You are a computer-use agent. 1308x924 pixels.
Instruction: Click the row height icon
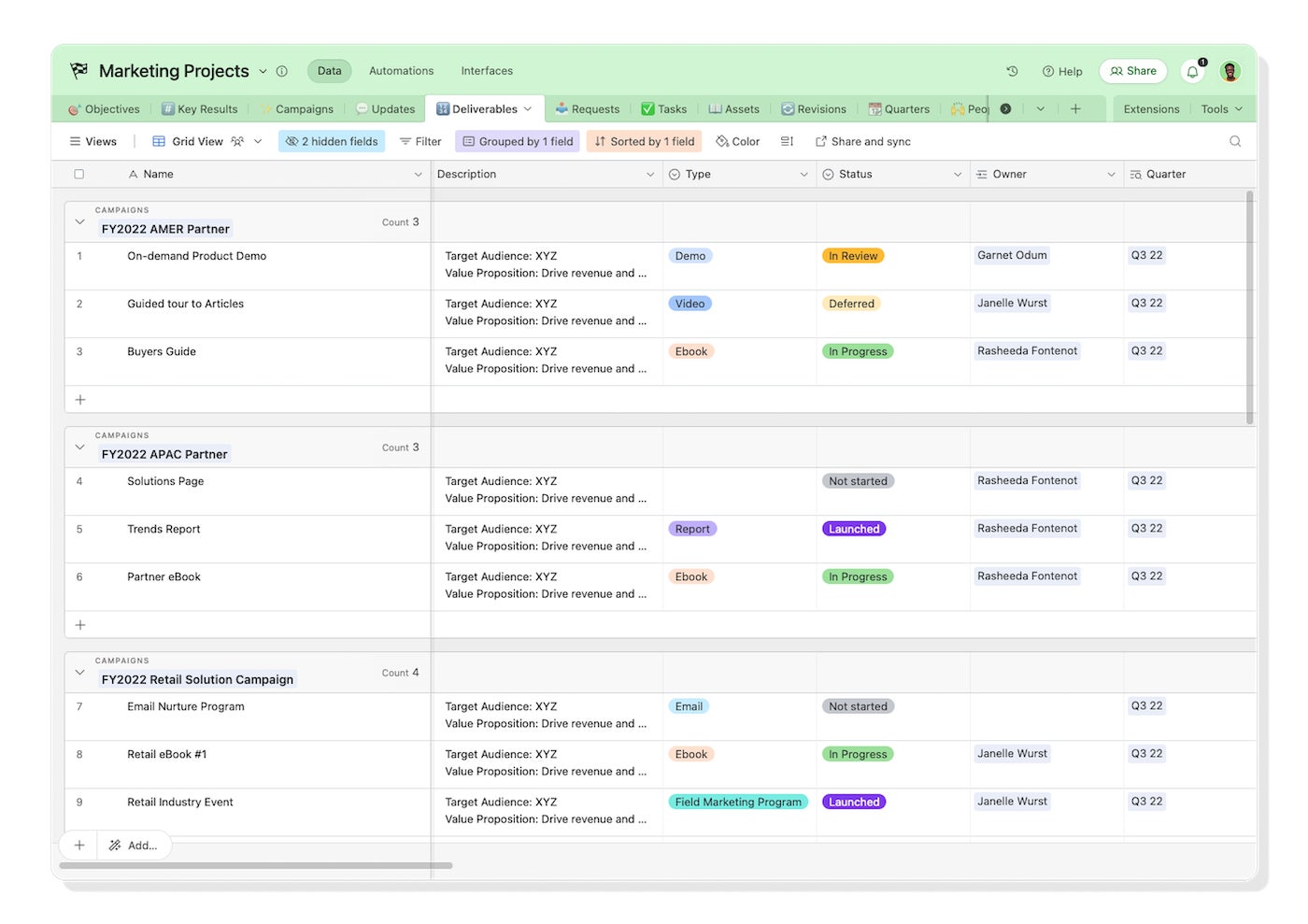[787, 141]
